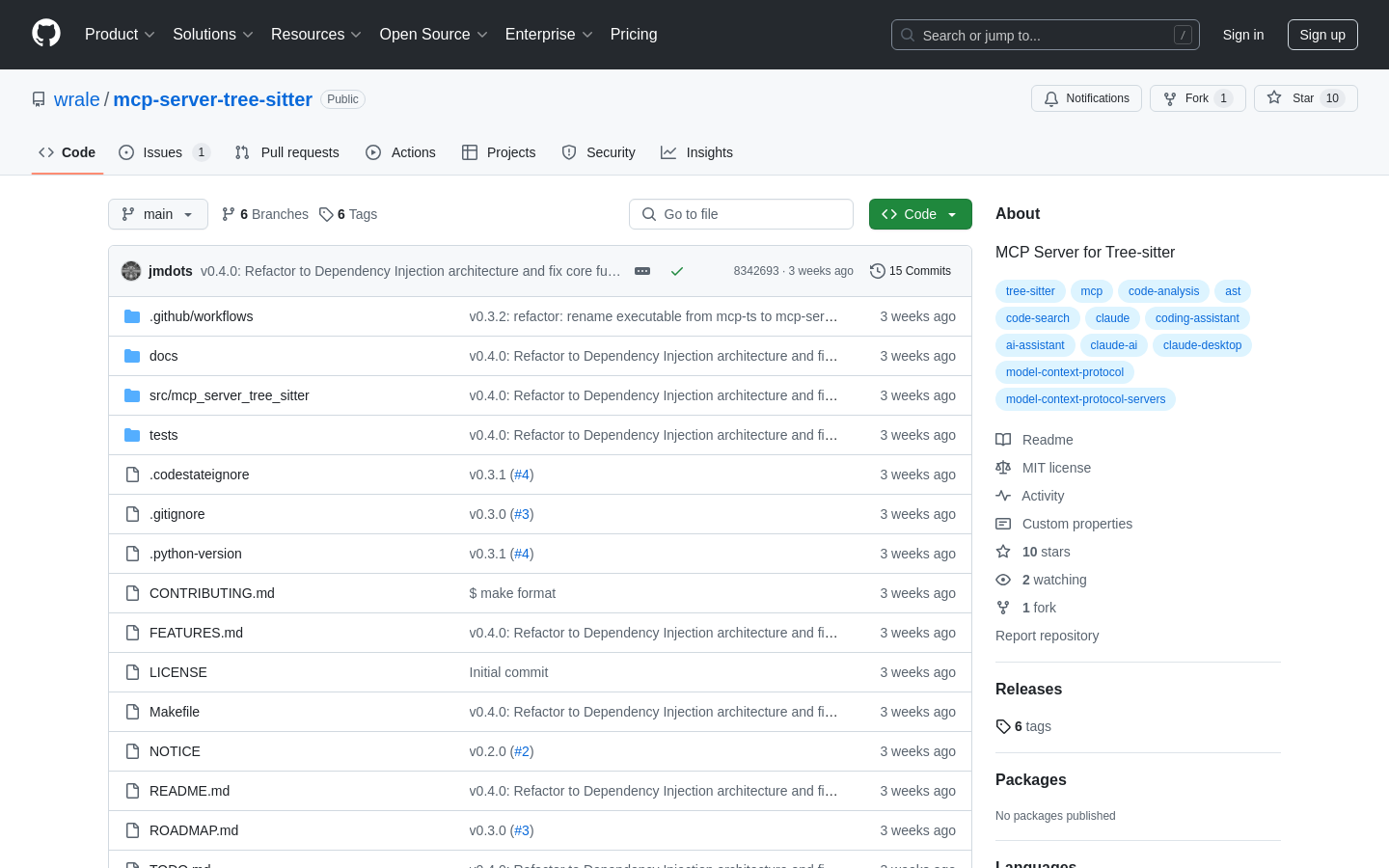
Task: Click the Report repository link
Action: click(x=1047, y=636)
